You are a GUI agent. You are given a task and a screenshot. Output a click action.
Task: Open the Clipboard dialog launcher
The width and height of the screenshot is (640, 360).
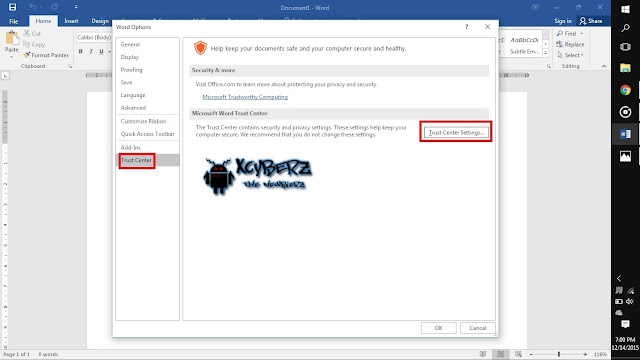tap(70, 66)
